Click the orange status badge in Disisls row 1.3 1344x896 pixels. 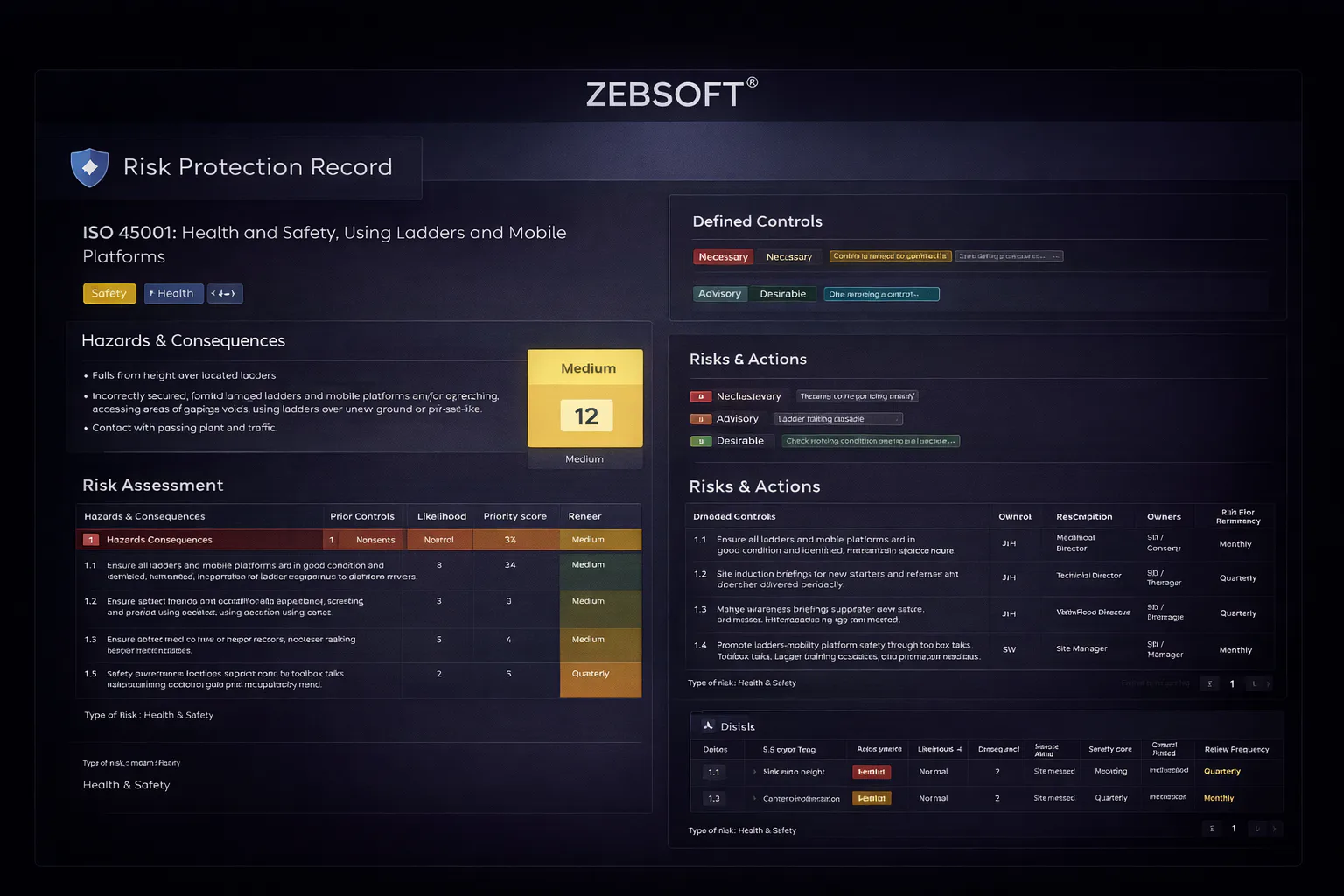tap(871, 798)
